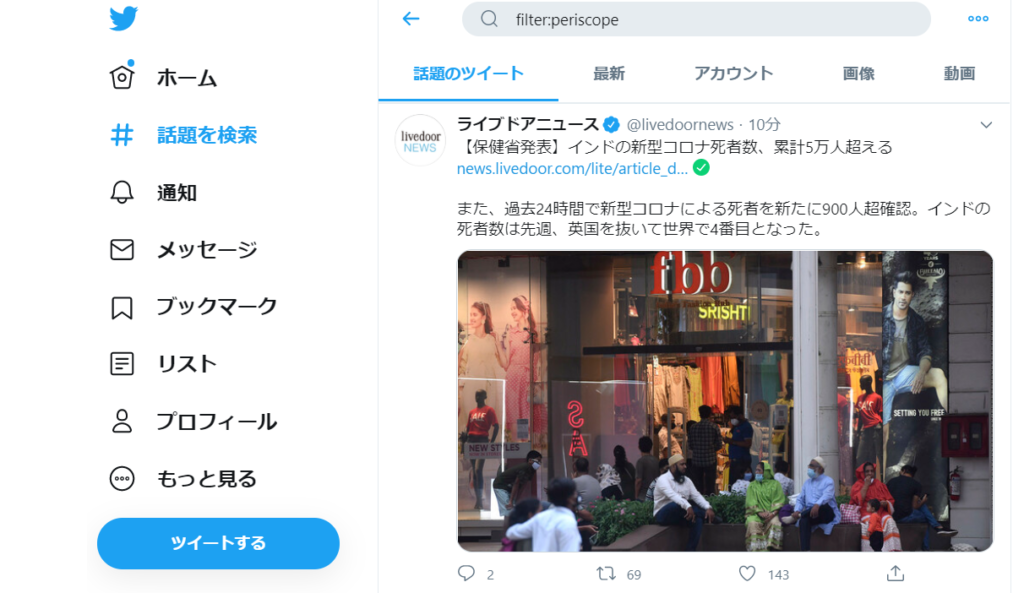Screen dimensions: 1024x593
Task: Open search options three-dot menu
Action: [978, 19]
